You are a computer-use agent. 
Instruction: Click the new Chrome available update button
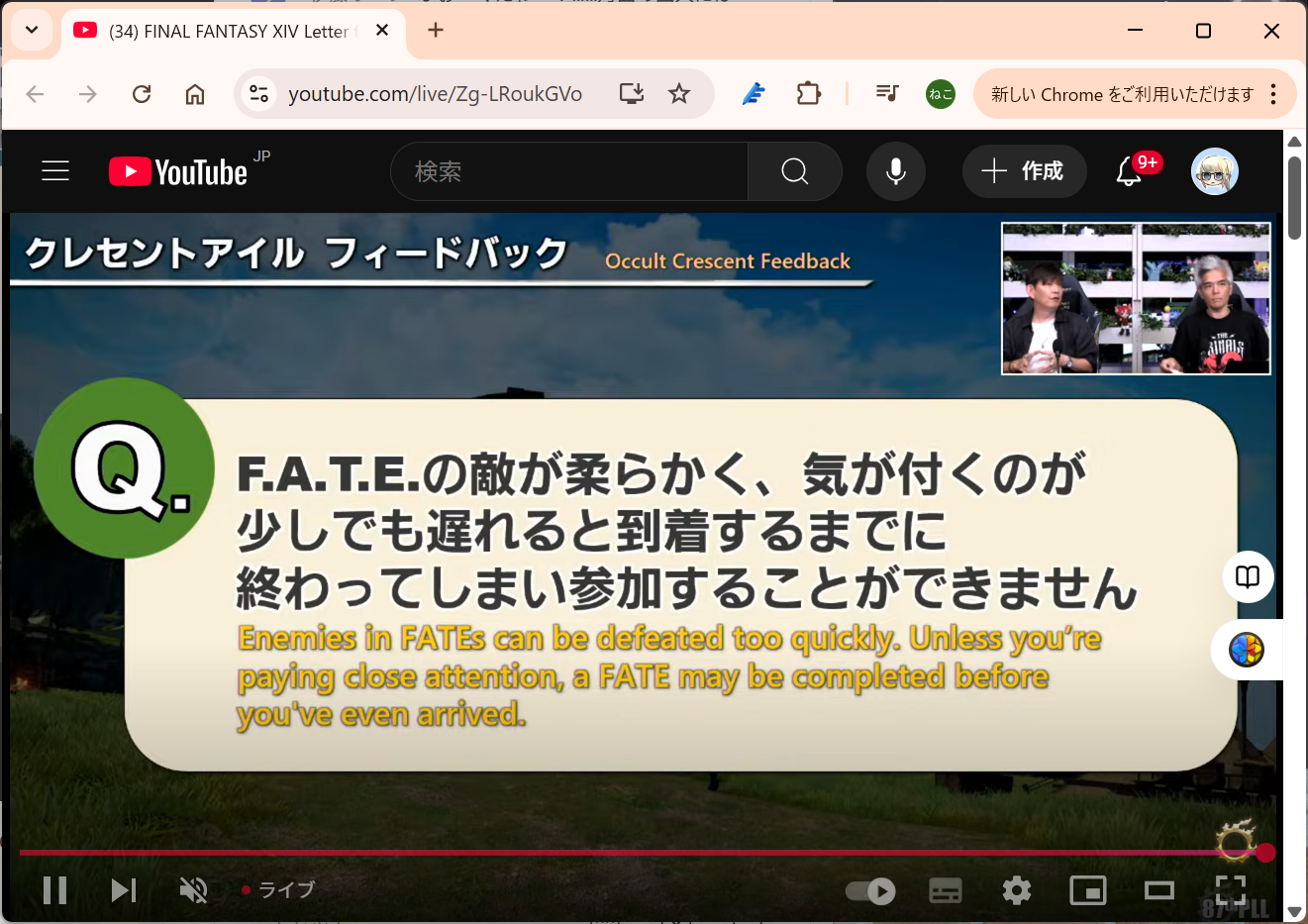coord(1122,94)
